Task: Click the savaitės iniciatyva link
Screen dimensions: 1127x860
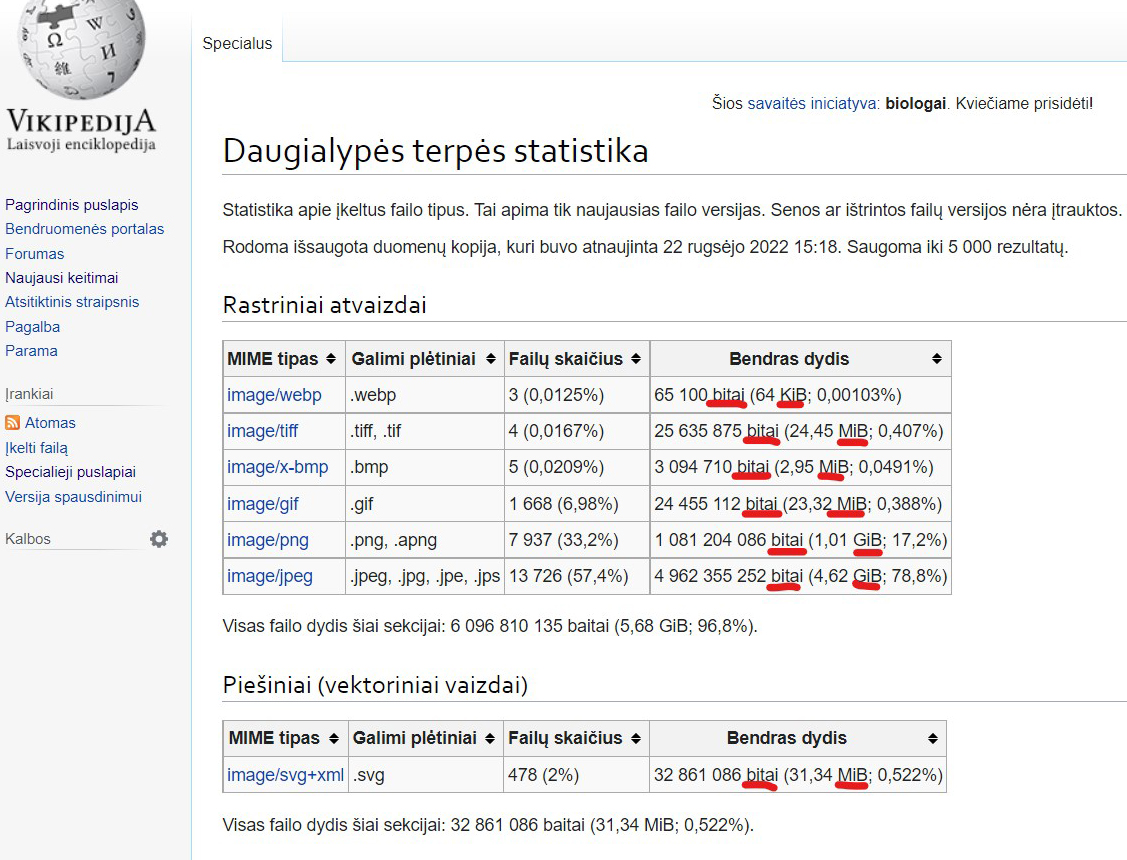Action: (812, 103)
